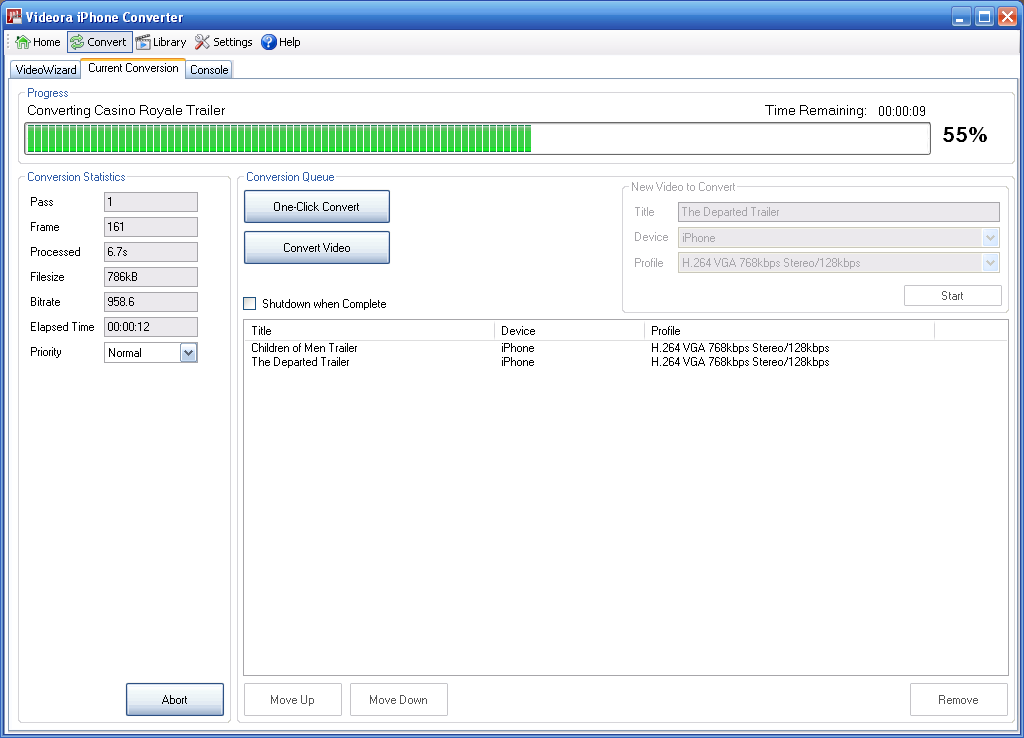This screenshot has width=1024, height=738.
Task: Enable Shutdown when Complete checkbox
Action: [x=250, y=304]
